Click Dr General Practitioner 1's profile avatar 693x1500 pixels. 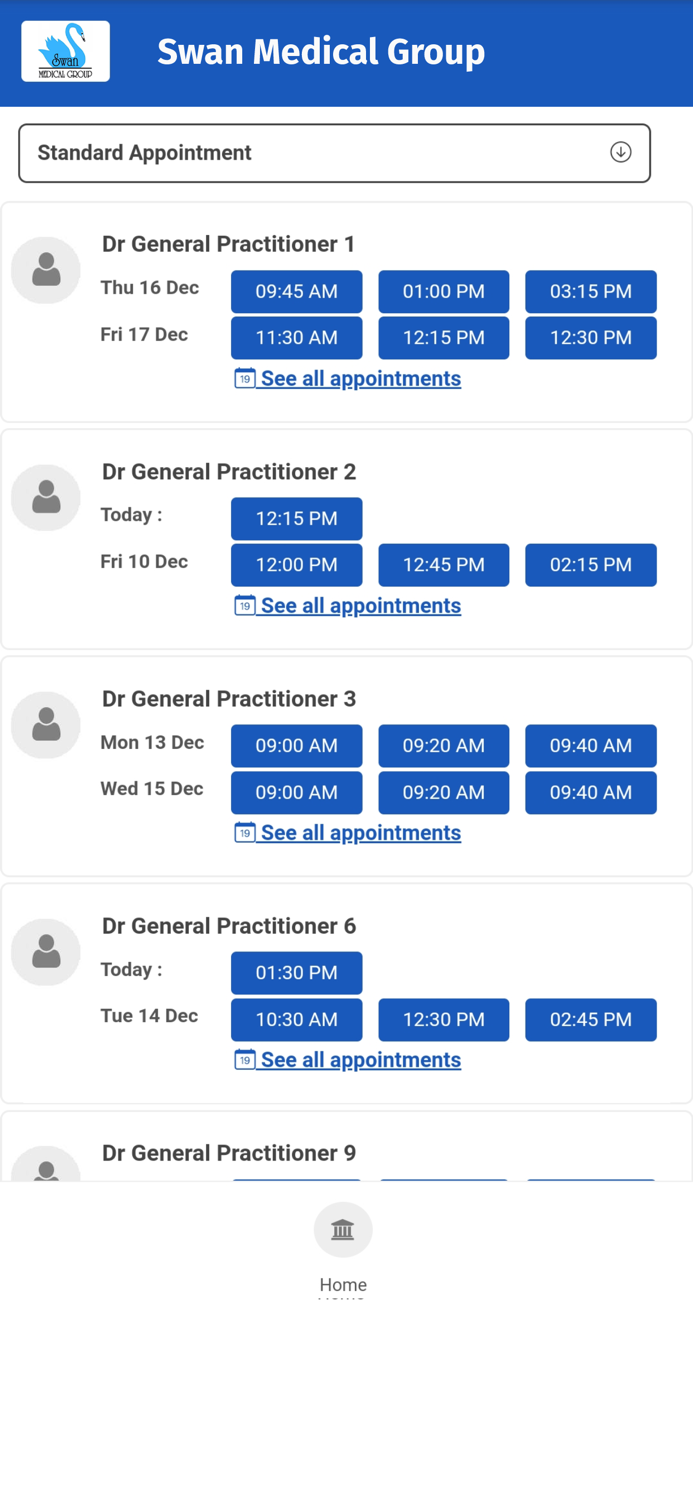45,270
